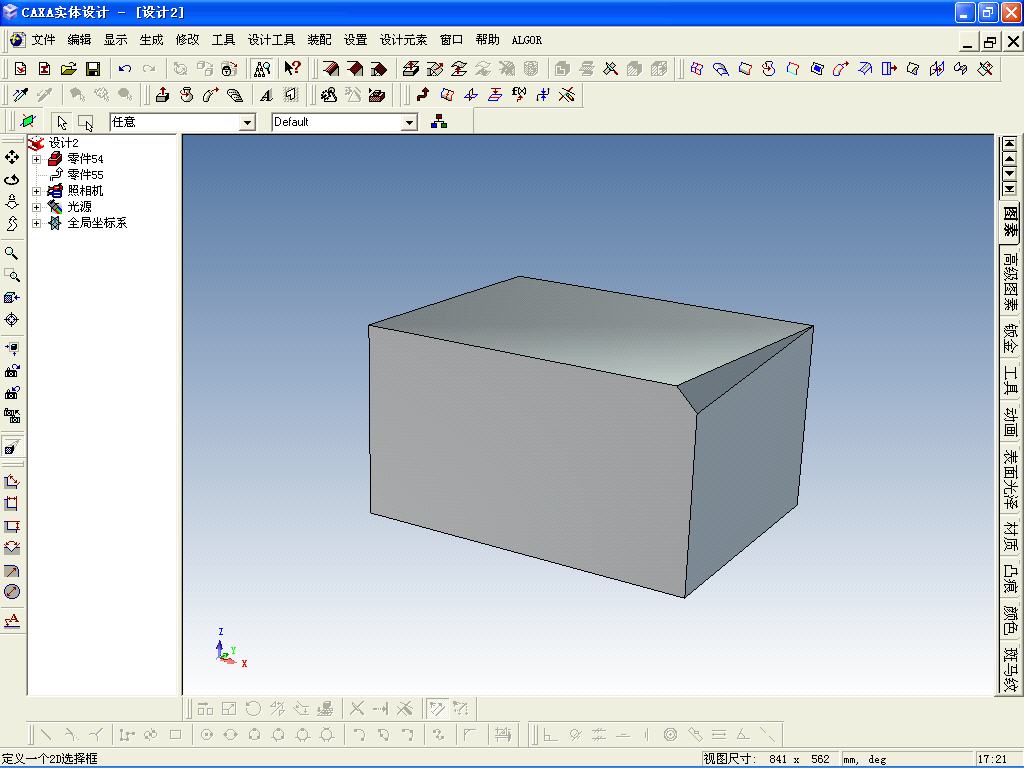The image size is (1024, 768).
Task: Switch to the 高级图素 catalog tab
Action: pos(1010,281)
